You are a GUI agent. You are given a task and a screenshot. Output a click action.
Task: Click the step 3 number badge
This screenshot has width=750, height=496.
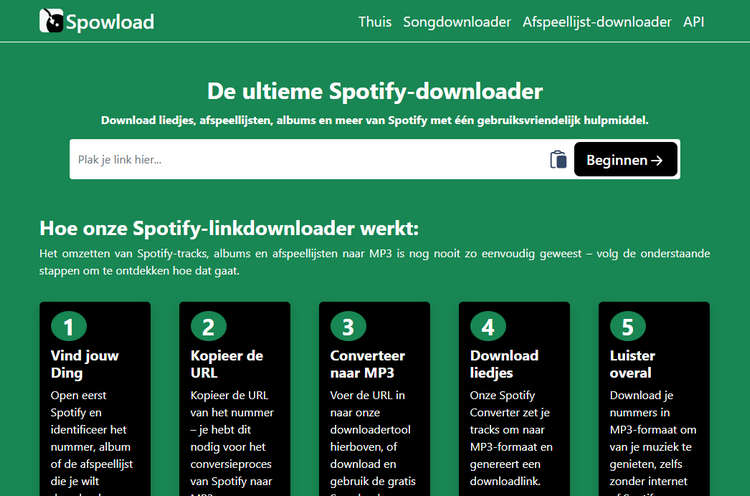pos(348,326)
